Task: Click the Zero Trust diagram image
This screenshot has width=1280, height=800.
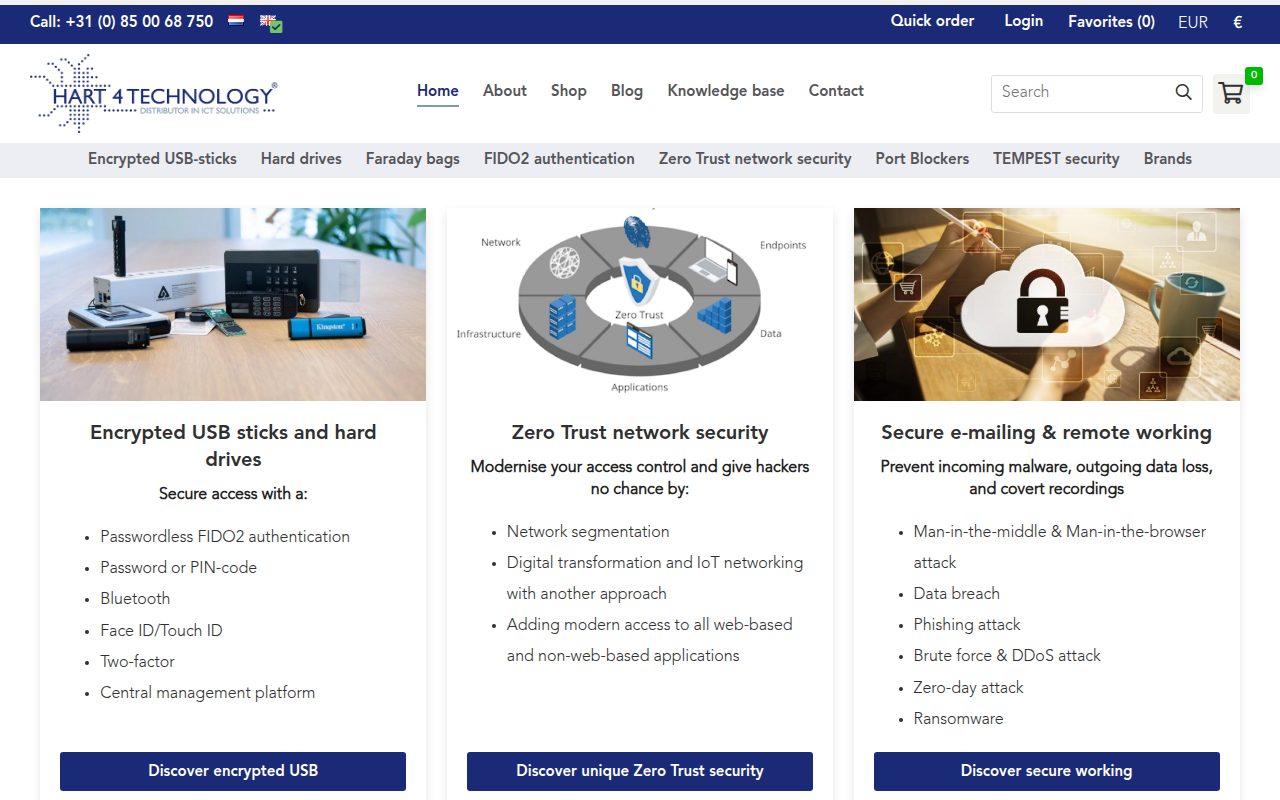Action: 640,304
